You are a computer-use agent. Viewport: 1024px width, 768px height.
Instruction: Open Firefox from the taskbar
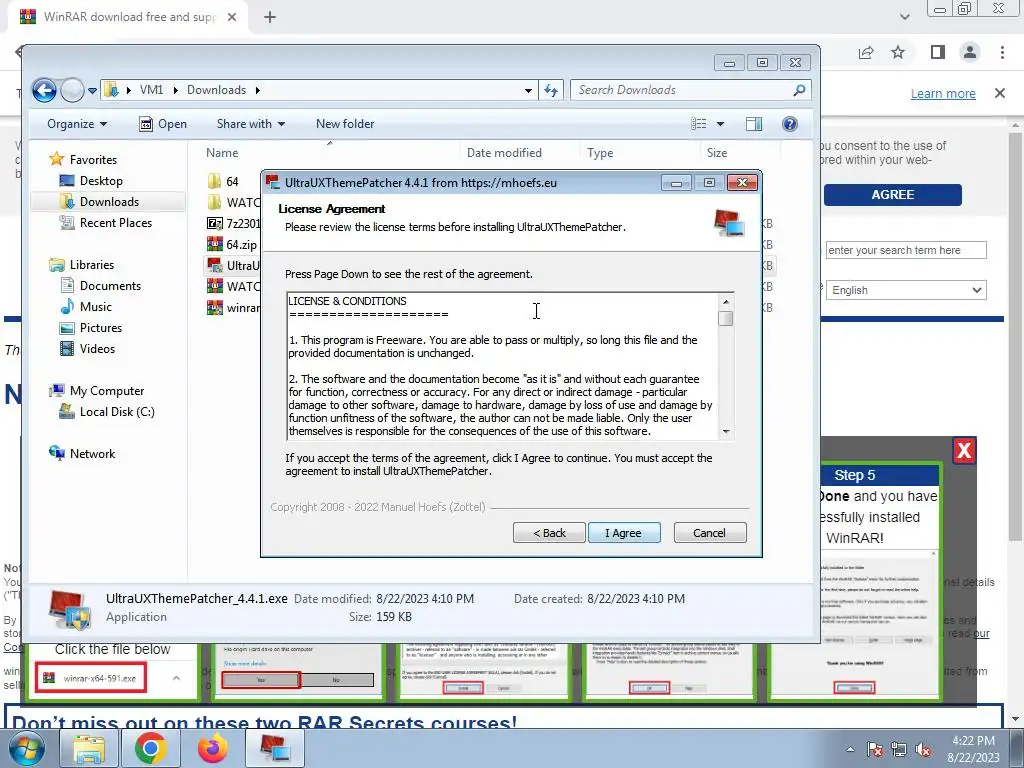click(x=212, y=748)
